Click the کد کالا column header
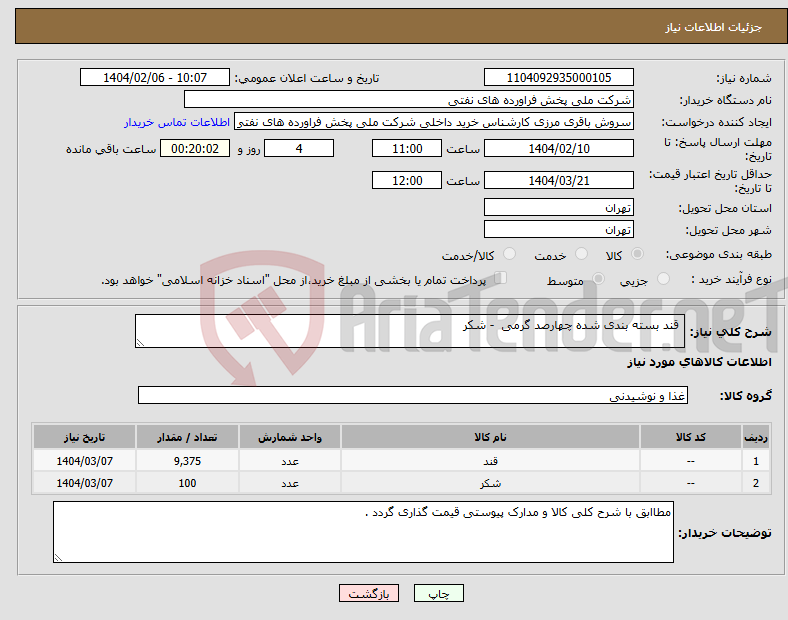The width and height of the screenshot is (788, 620). (691, 437)
